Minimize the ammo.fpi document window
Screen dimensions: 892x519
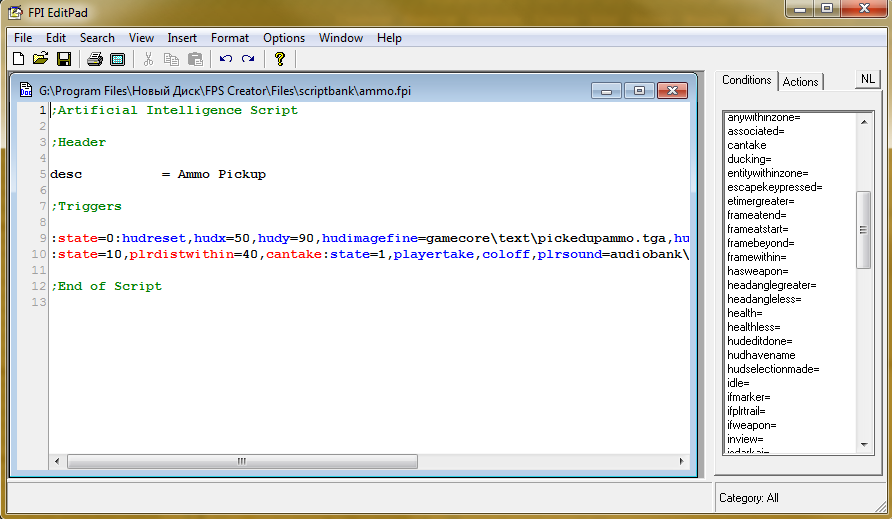coord(606,91)
